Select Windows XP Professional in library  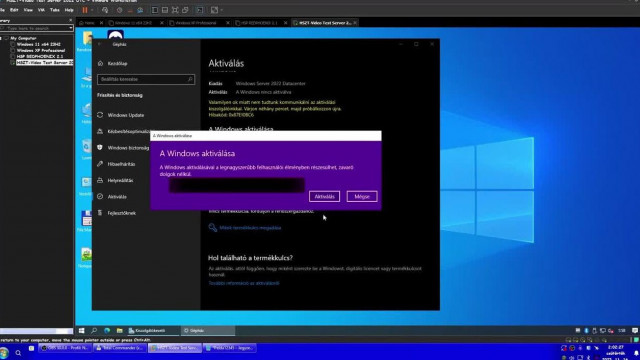click(x=40, y=51)
